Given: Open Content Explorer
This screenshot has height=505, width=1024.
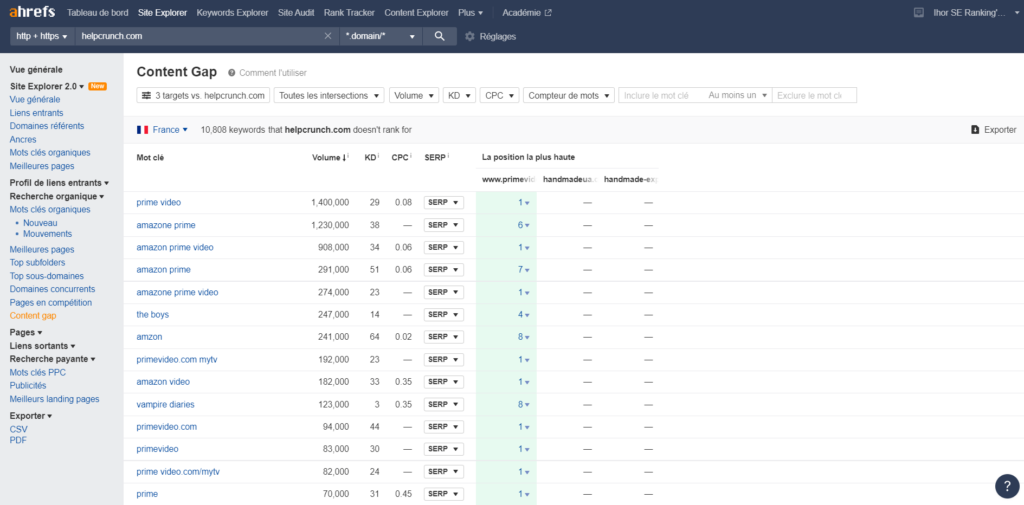Looking at the screenshot, I should click(417, 12).
